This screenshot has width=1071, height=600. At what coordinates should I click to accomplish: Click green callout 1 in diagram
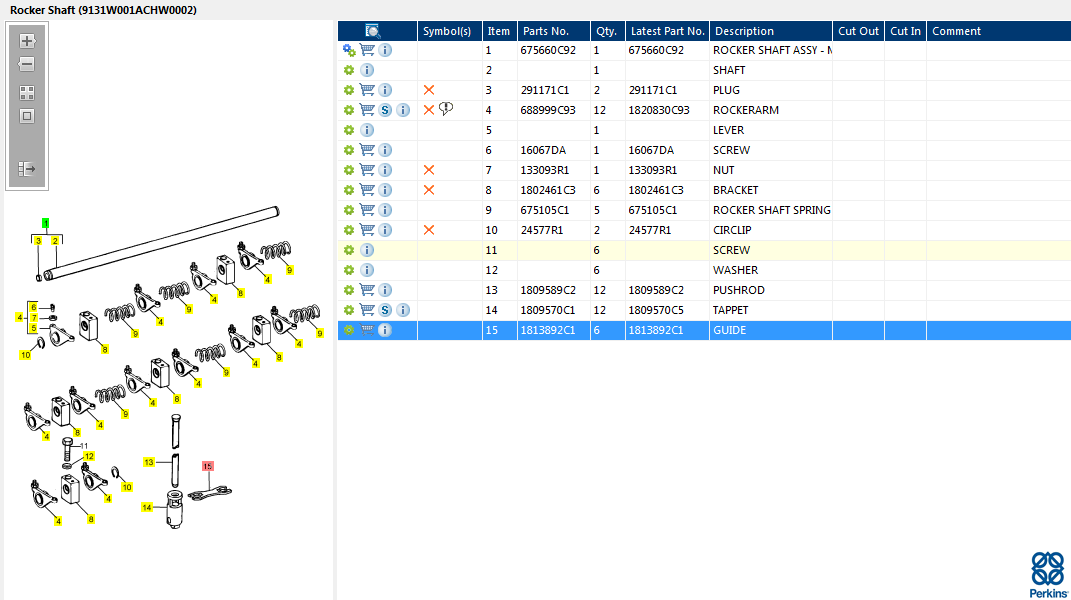[x=46, y=223]
